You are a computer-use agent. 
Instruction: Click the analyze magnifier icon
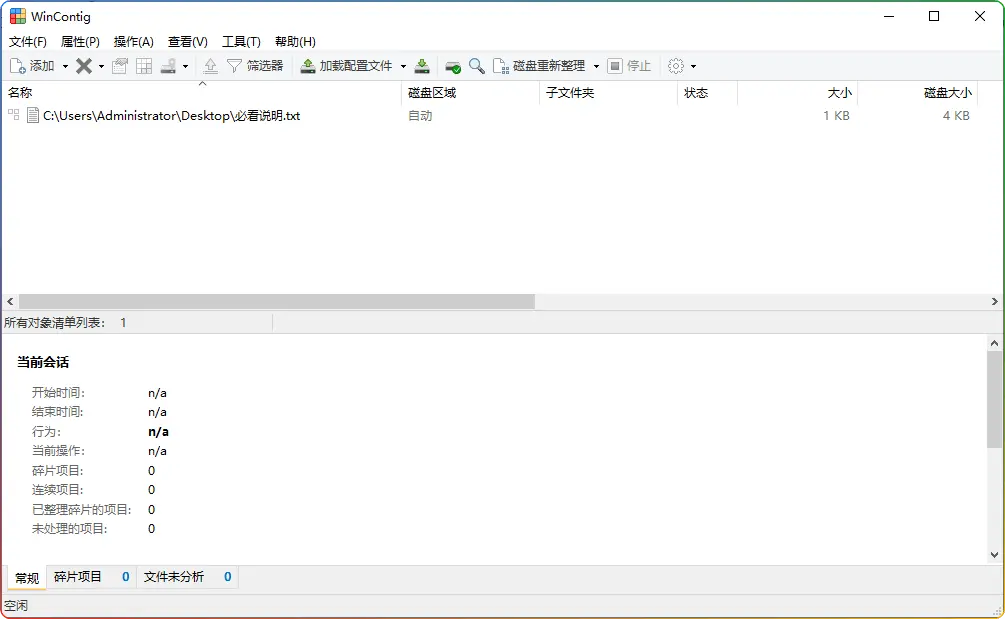476,66
